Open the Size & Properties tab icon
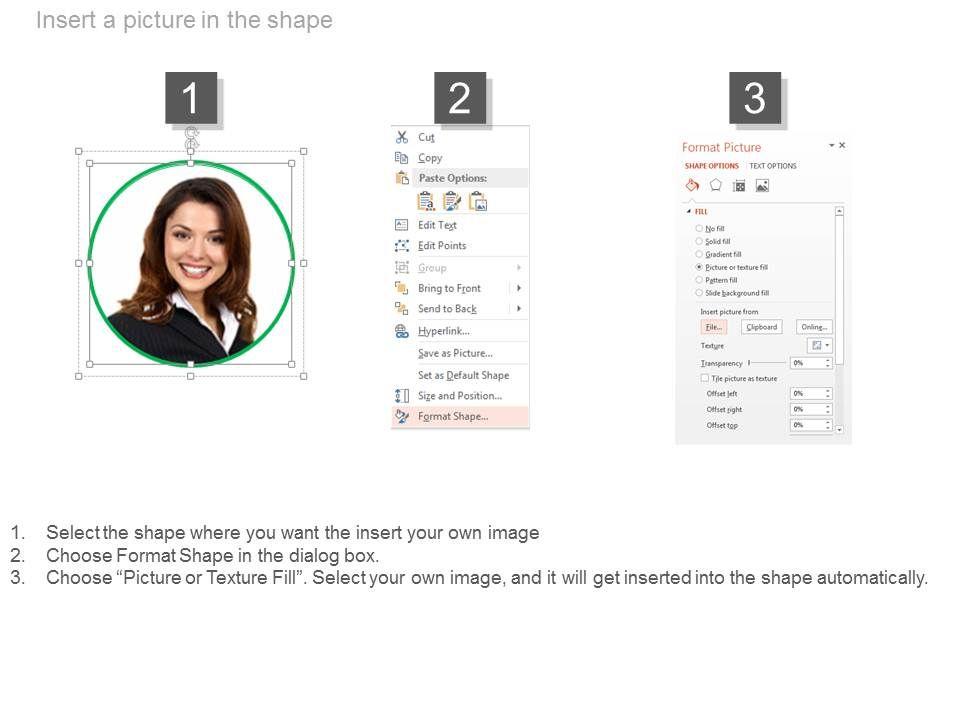 tap(739, 186)
